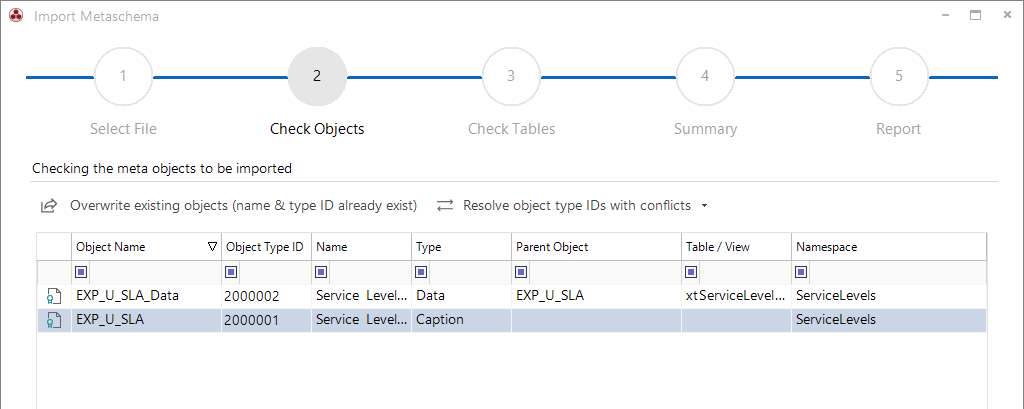
Task: Click the Parent Object filter input
Action: coord(605,272)
